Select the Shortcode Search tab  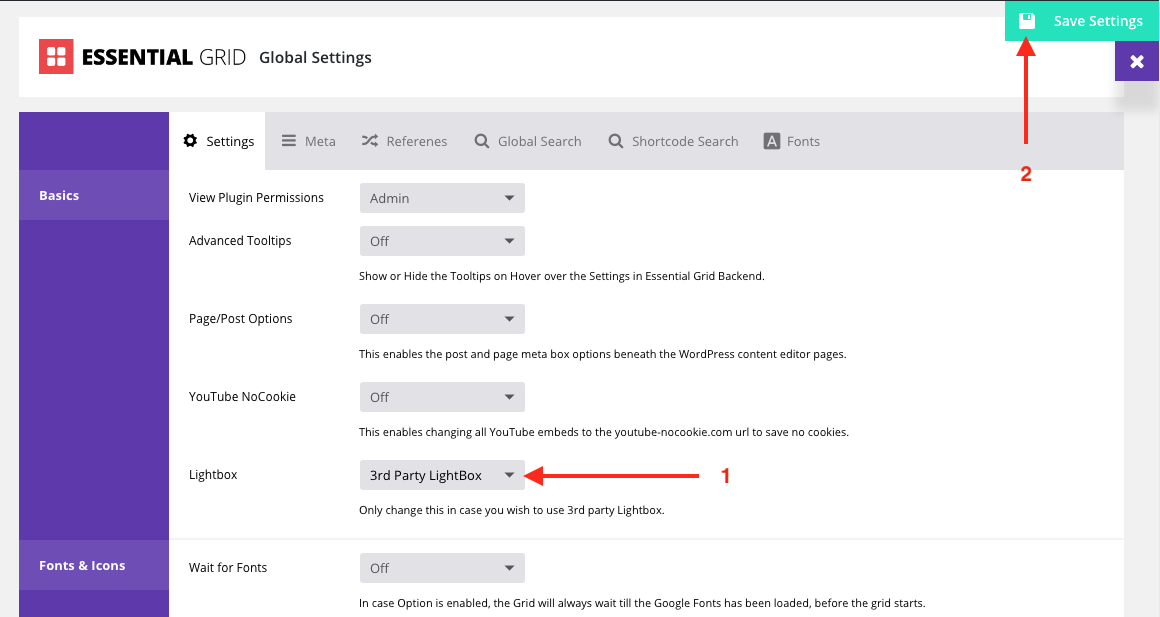673,141
